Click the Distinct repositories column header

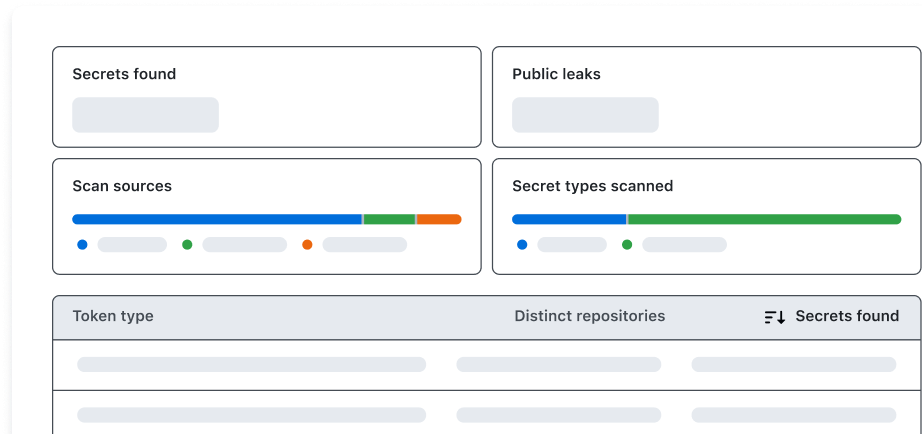pyautogui.click(x=589, y=316)
